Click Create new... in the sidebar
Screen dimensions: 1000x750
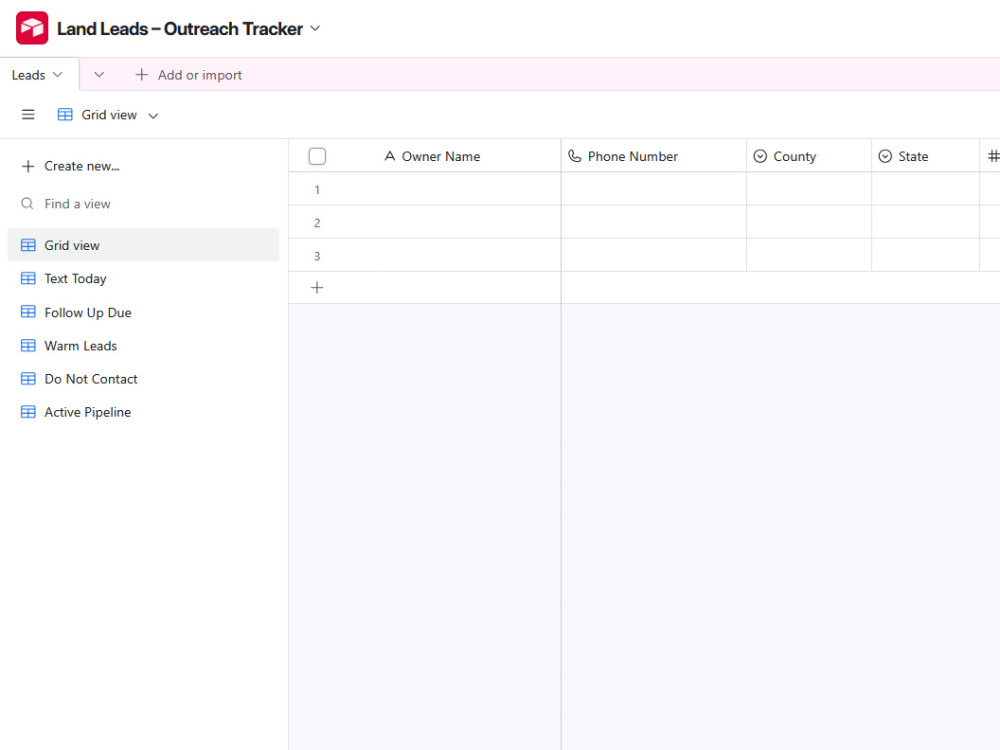point(82,166)
